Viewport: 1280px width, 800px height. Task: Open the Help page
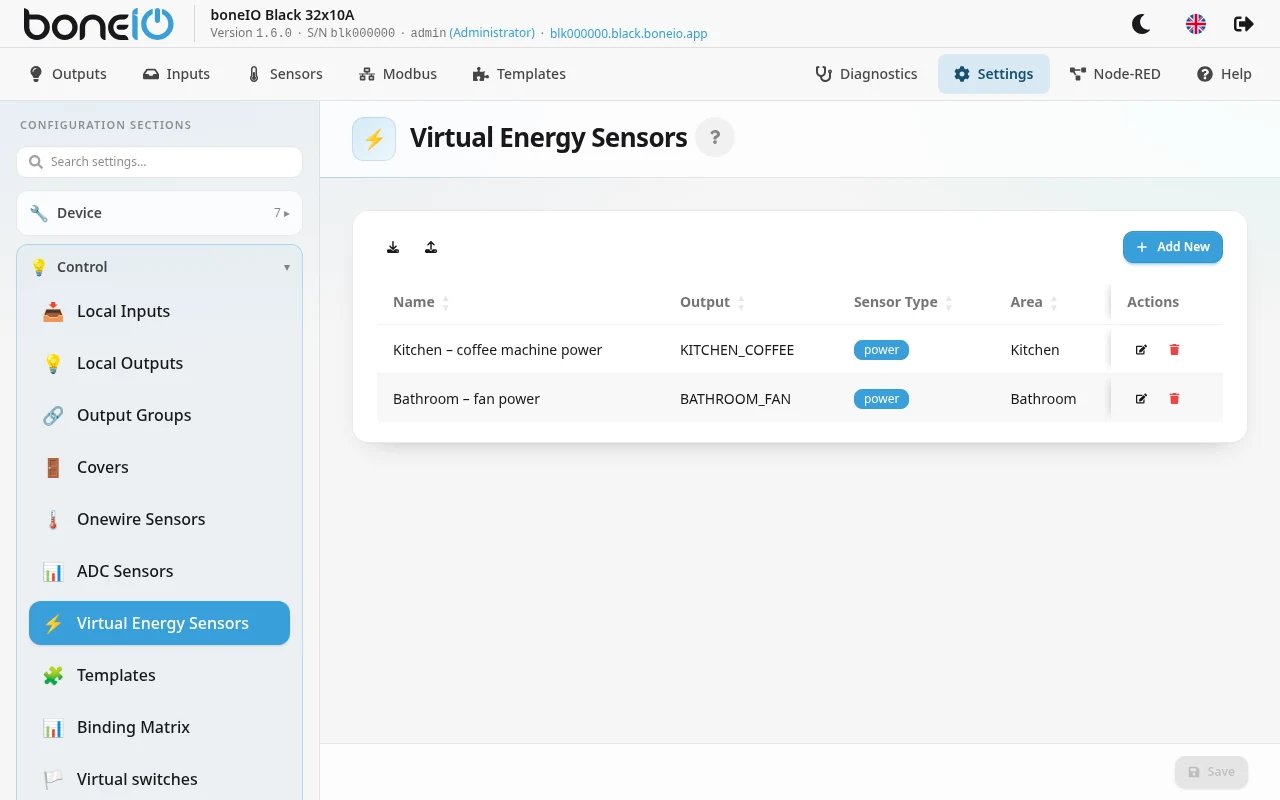coord(1224,74)
